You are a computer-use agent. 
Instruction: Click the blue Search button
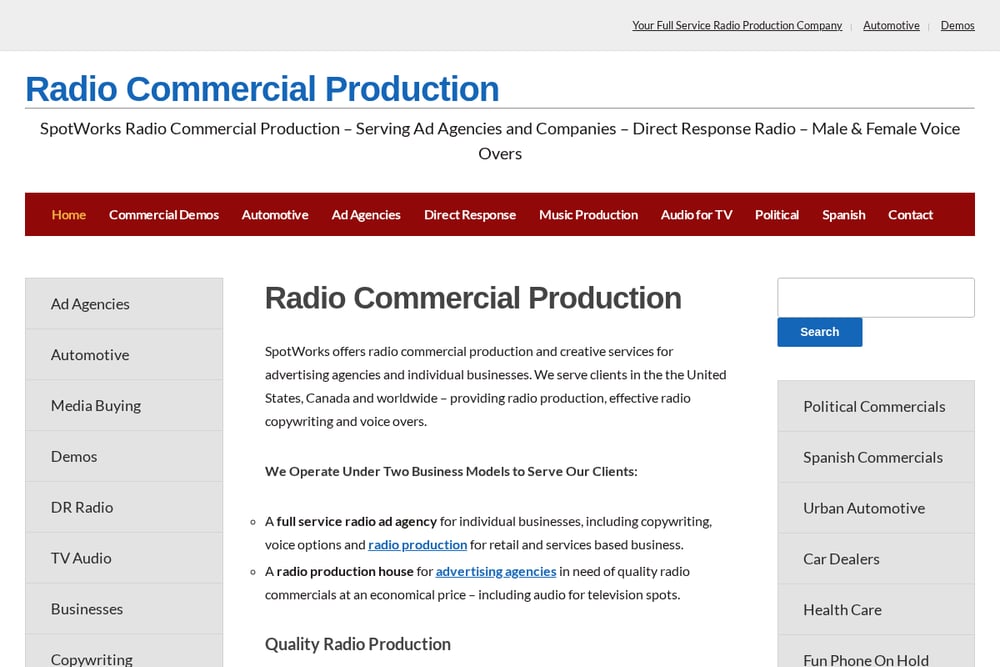pos(820,332)
